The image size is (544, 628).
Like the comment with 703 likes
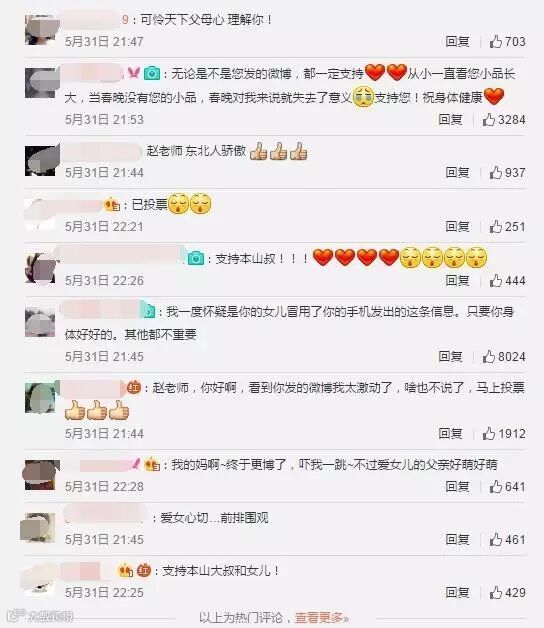pyautogui.click(x=496, y=41)
